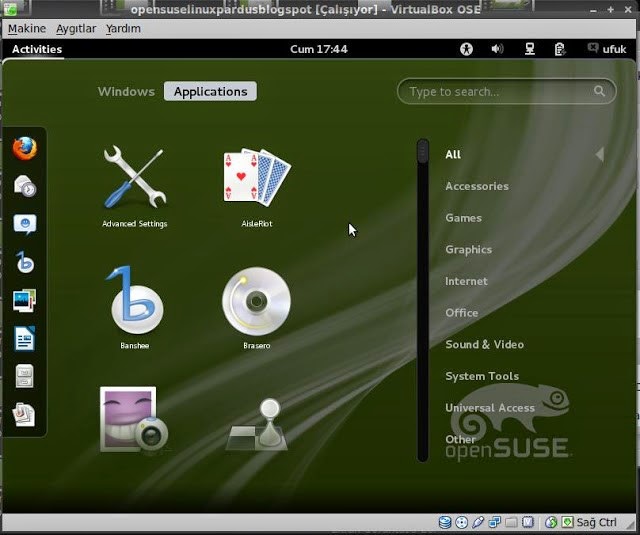Filter by Universal Access category
This screenshot has height=535, width=640.
coord(490,408)
